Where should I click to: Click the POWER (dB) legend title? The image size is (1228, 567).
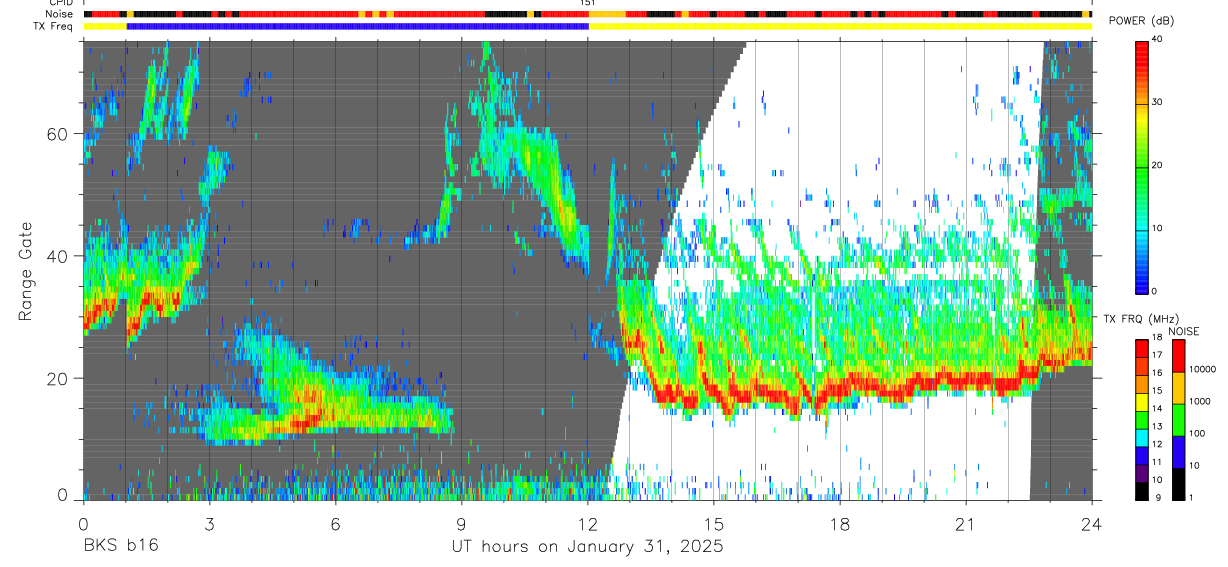click(x=1141, y=21)
